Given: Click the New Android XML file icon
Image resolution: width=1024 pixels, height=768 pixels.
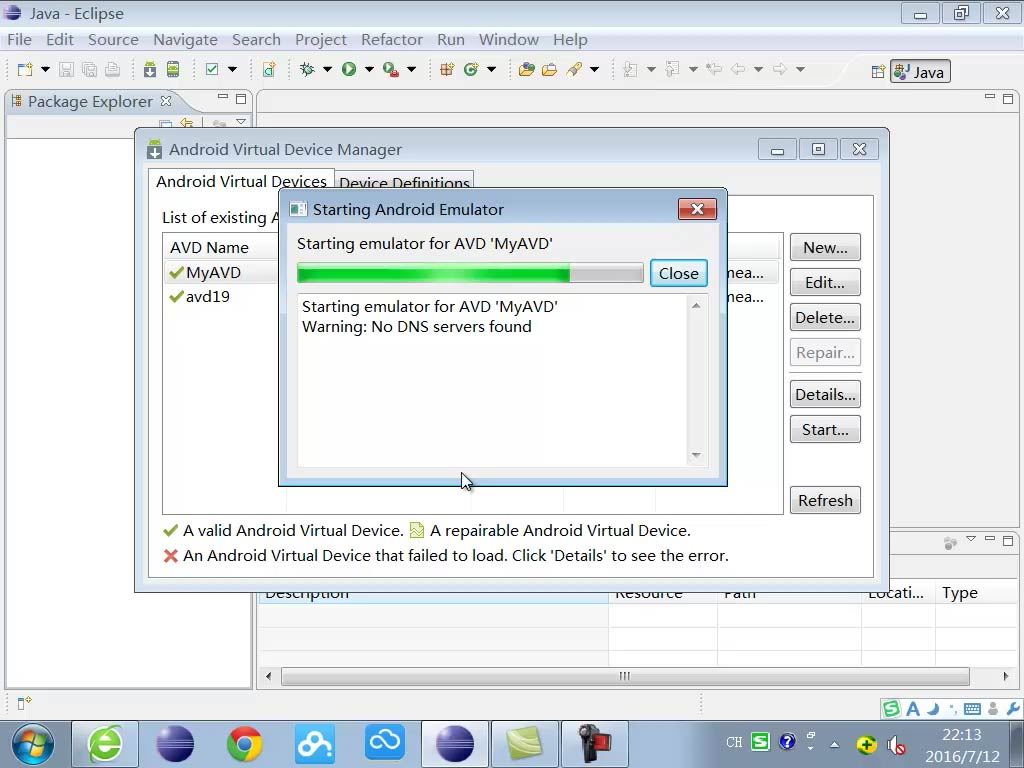Looking at the screenshot, I should (269, 69).
